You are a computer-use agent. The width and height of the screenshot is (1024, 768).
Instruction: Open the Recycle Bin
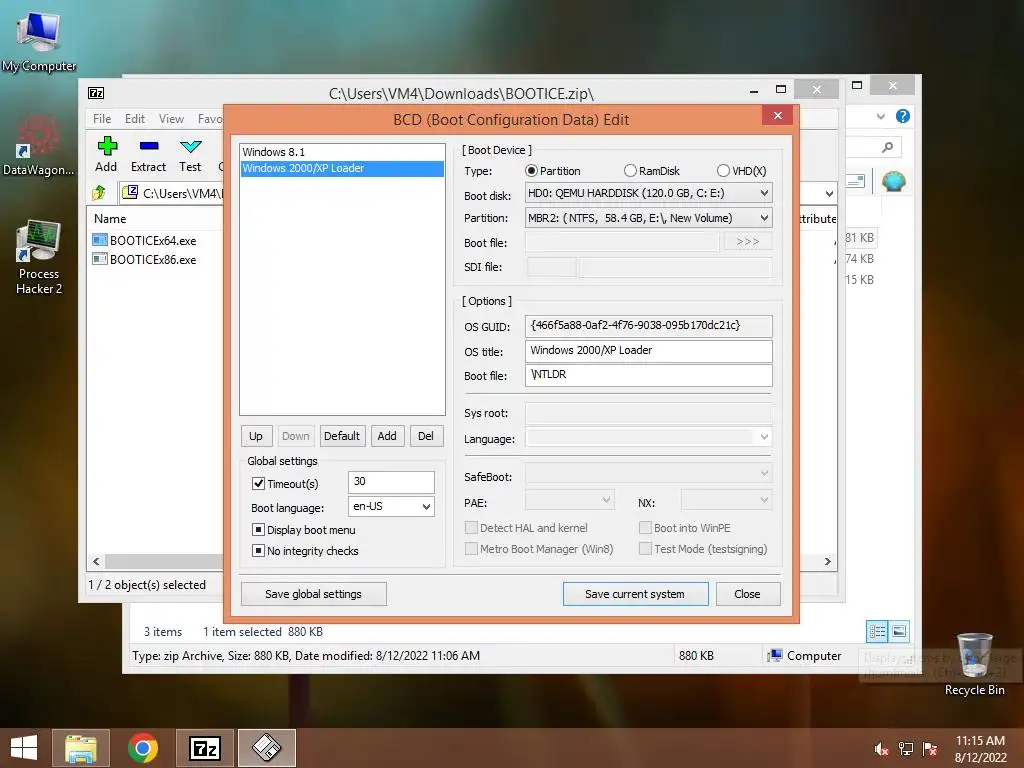(x=974, y=664)
